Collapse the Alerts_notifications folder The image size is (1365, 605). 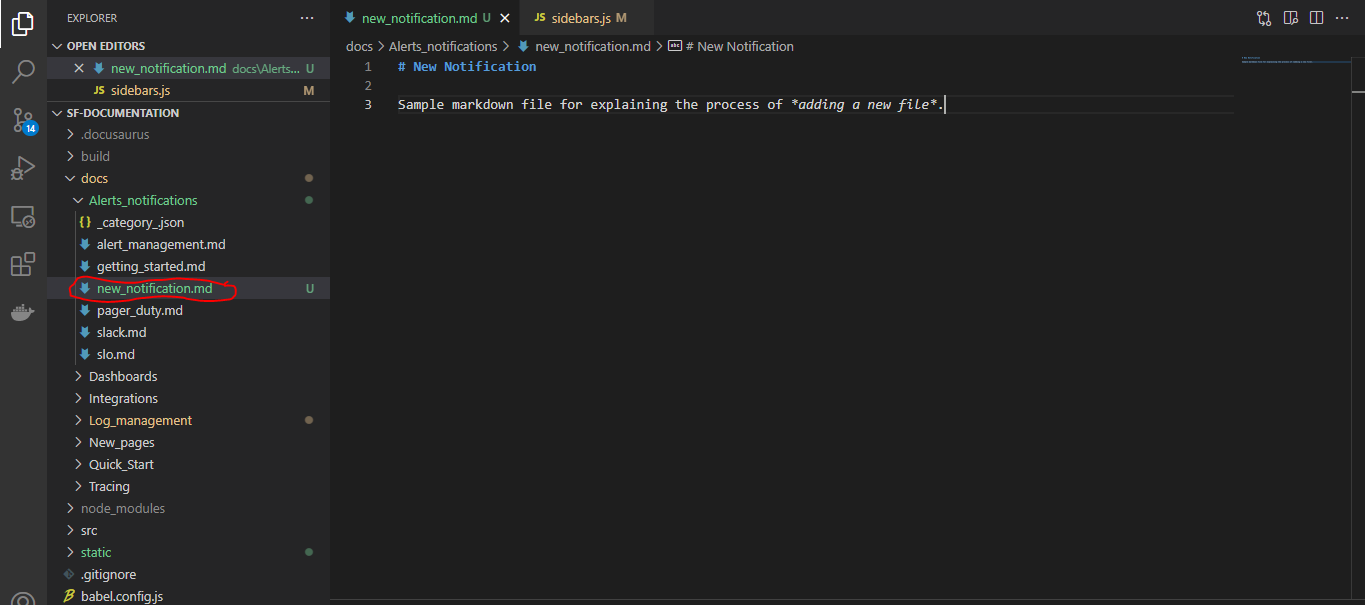click(78, 199)
